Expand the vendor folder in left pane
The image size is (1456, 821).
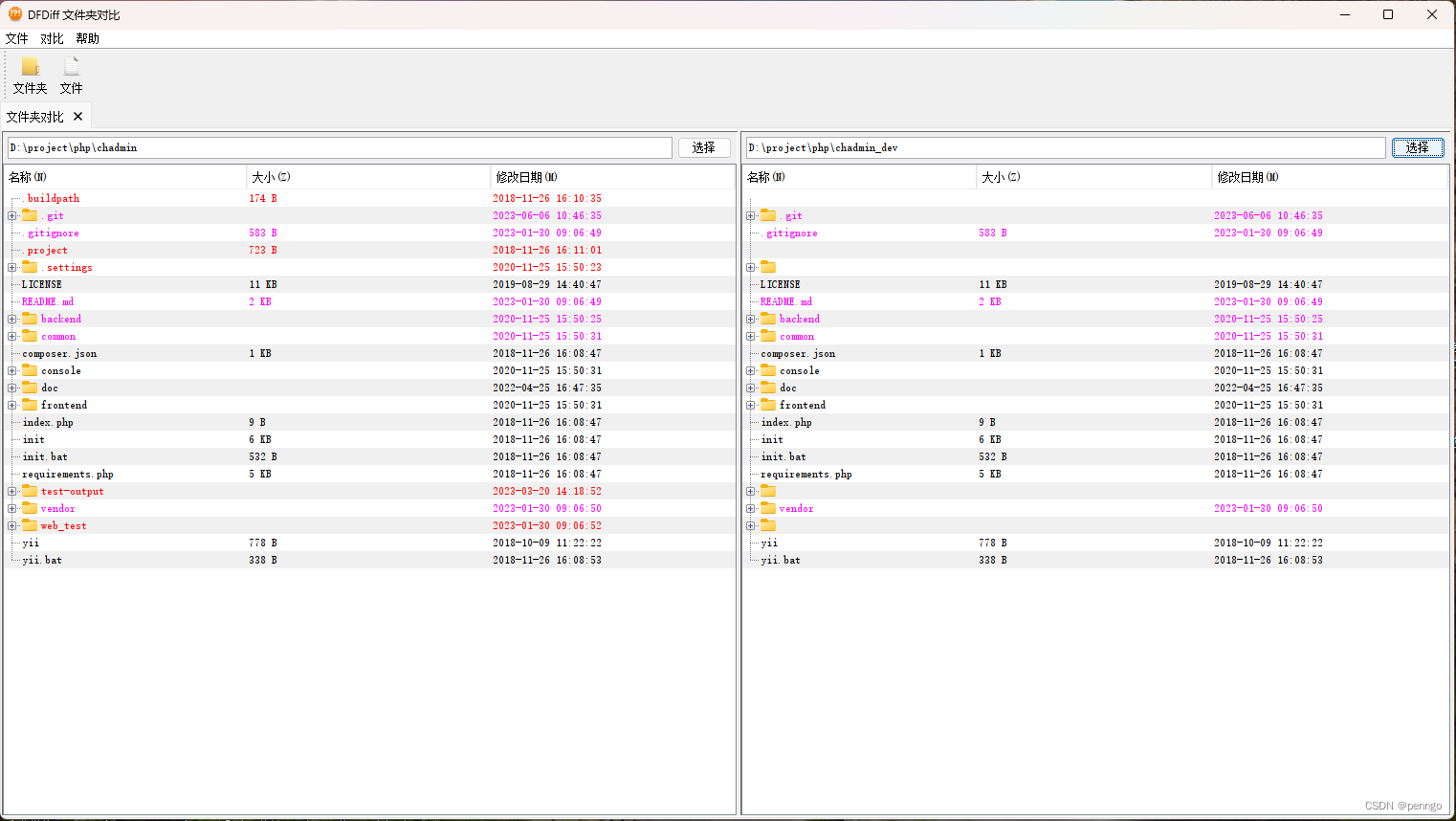(x=12, y=508)
